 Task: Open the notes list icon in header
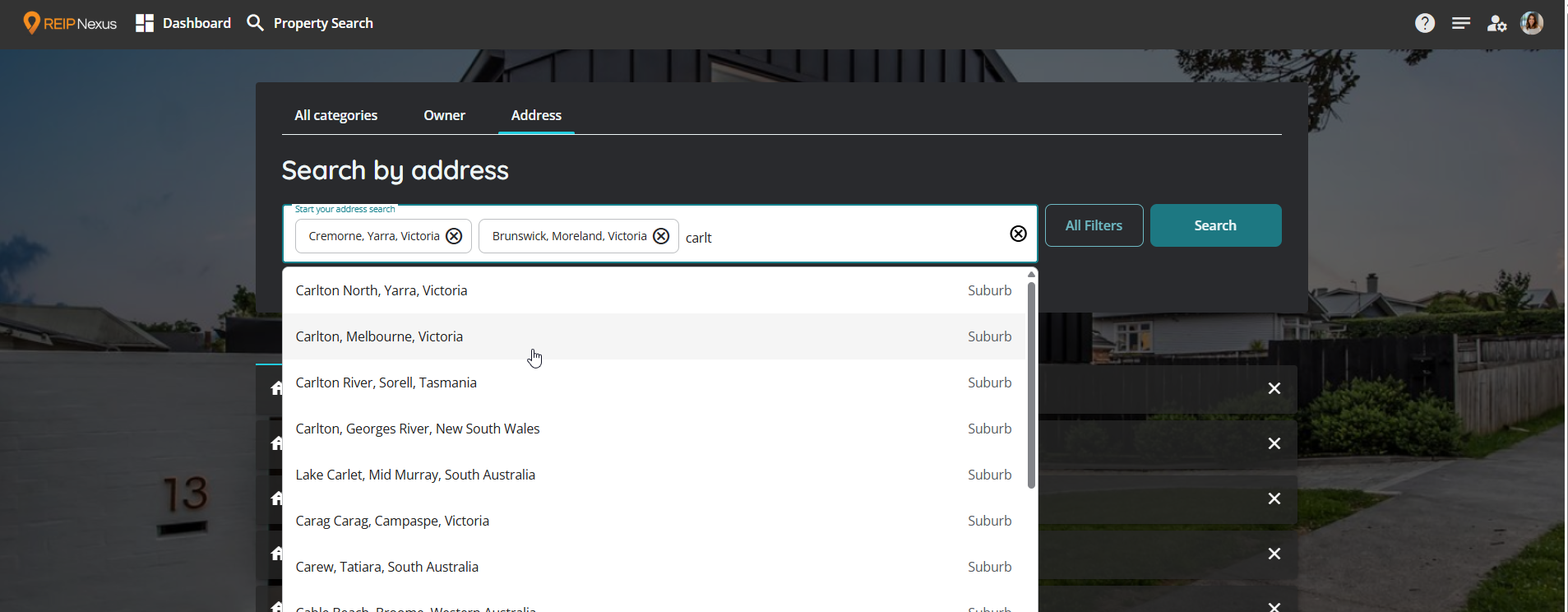click(1460, 23)
